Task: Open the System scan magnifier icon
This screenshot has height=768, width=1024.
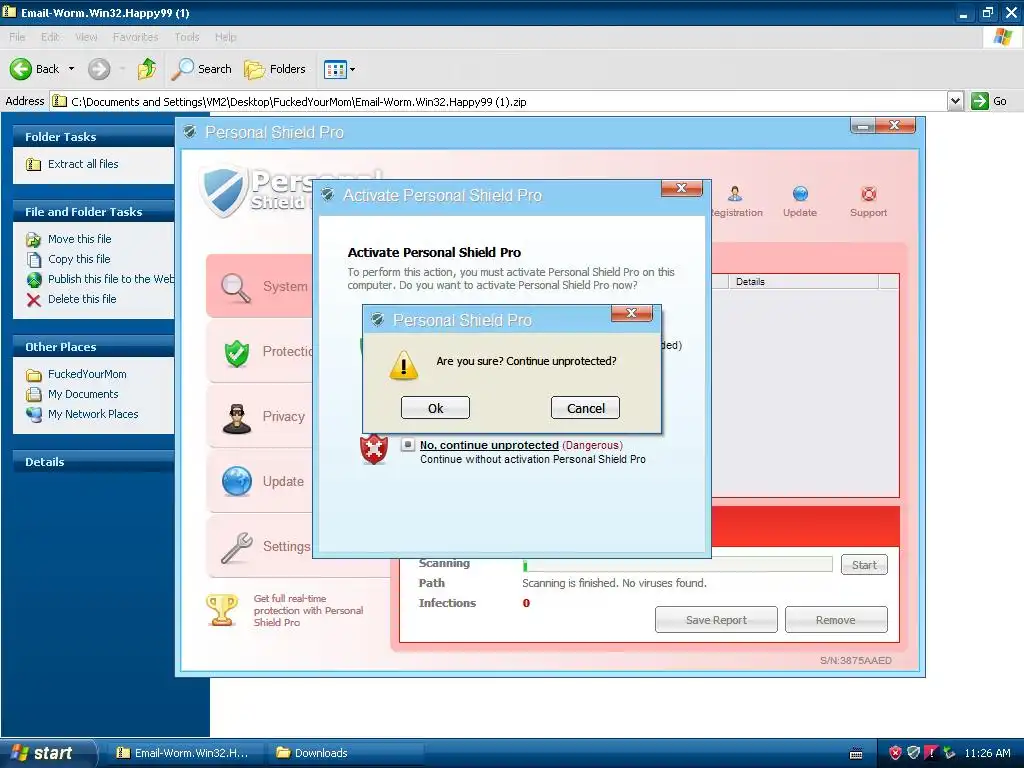Action: coord(235,287)
